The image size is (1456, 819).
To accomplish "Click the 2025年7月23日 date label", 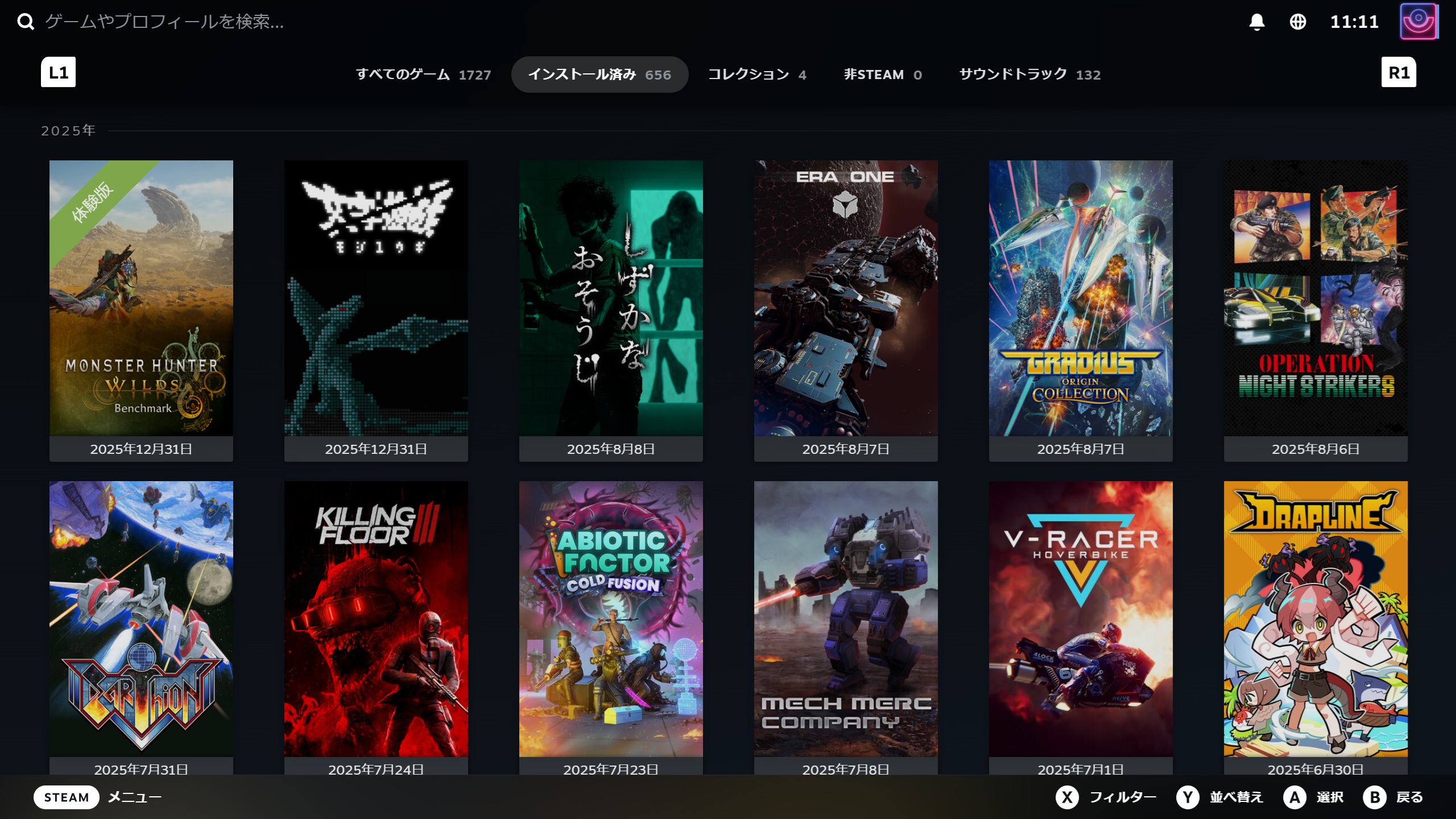I will pyautogui.click(x=611, y=770).
